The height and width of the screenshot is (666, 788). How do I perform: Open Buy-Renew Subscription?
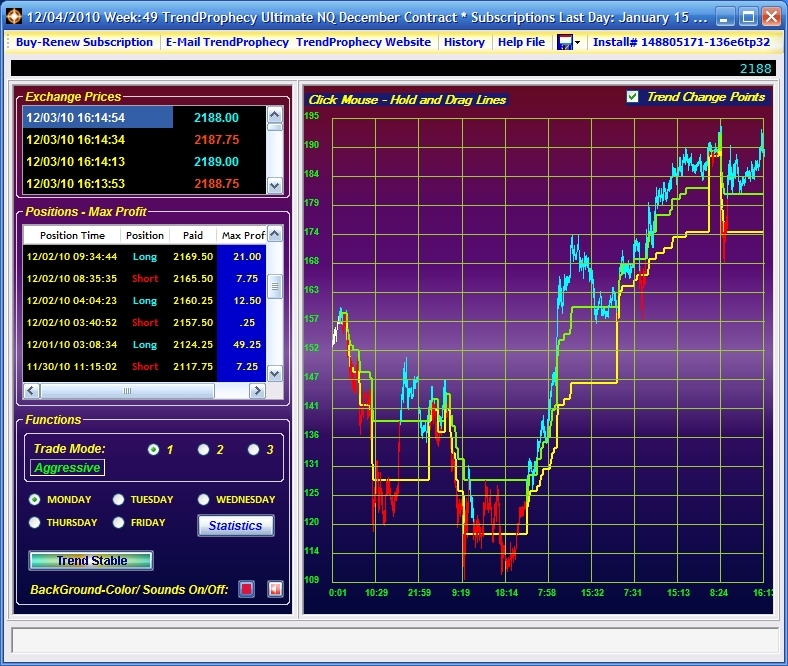coord(84,42)
